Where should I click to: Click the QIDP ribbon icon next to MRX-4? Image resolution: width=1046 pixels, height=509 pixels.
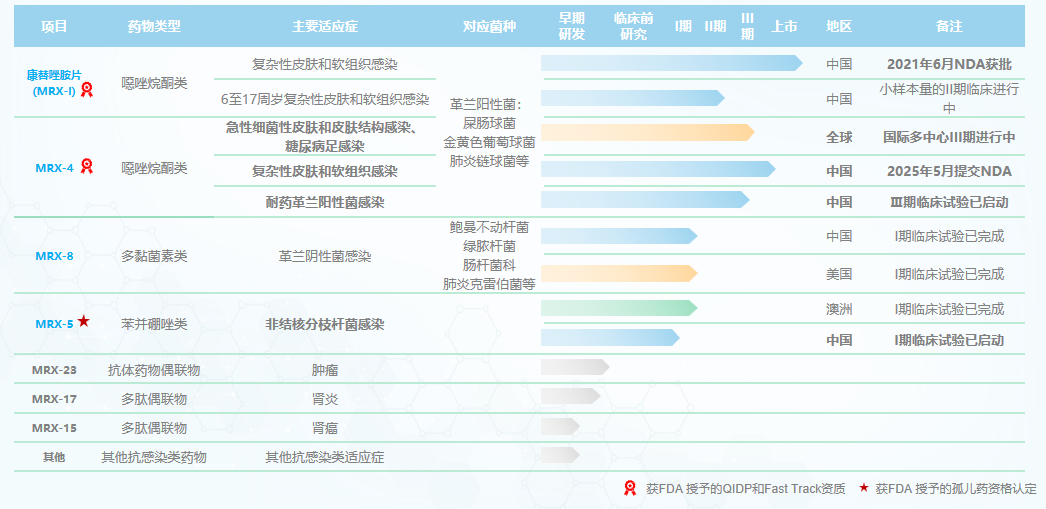(87, 166)
